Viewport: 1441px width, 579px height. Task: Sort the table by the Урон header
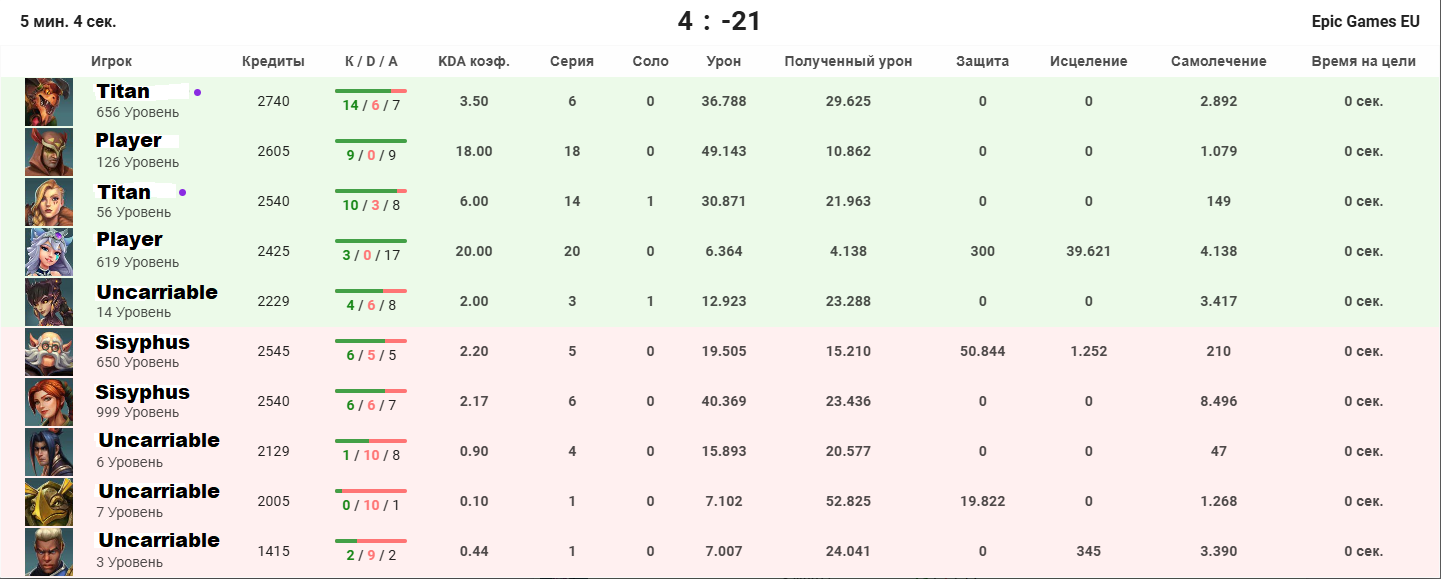coord(724,61)
